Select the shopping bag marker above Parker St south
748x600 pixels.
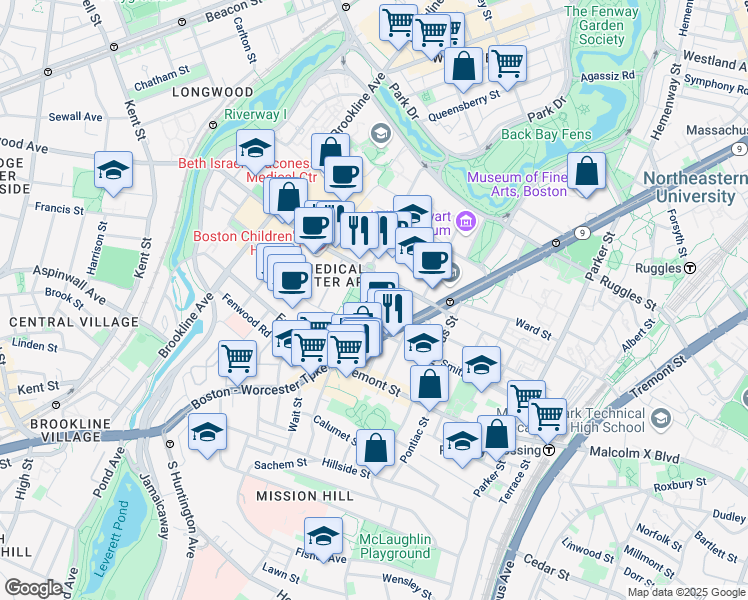point(497,437)
